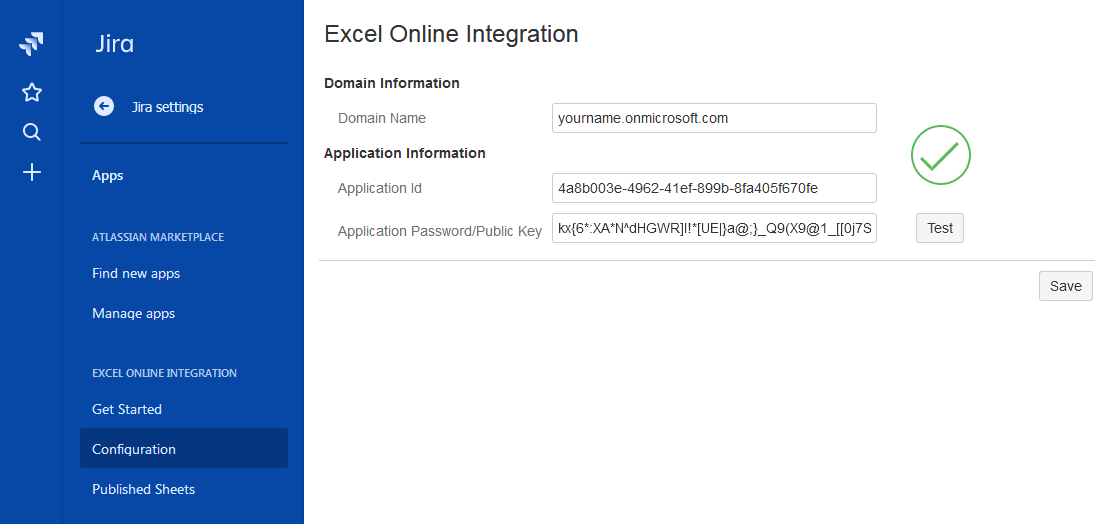1095x524 pixels.
Task: Click the Jira title in the sidebar
Action: pyautogui.click(x=114, y=44)
